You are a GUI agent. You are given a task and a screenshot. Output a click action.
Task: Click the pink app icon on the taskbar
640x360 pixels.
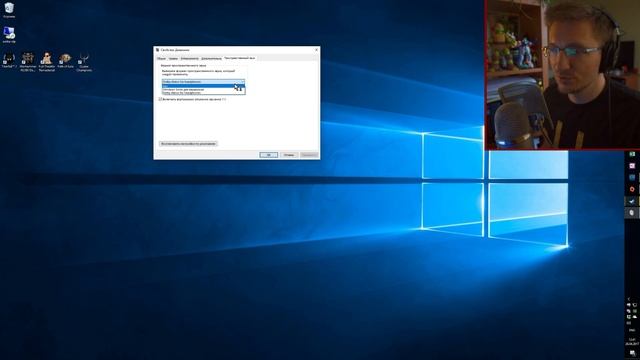click(x=632, y=166)
